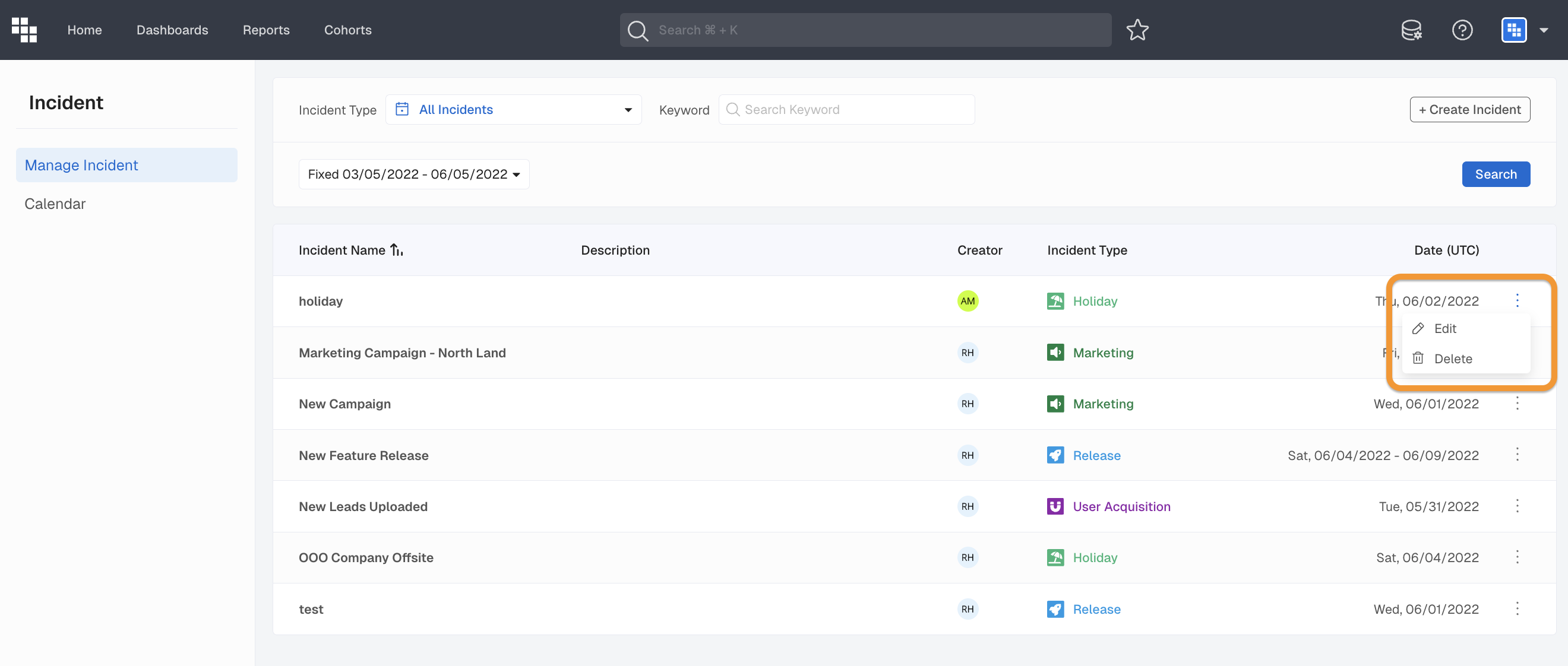Click the search magnifier icon in top bar
Screen dimensions: 1568x666
click(637, 30)
